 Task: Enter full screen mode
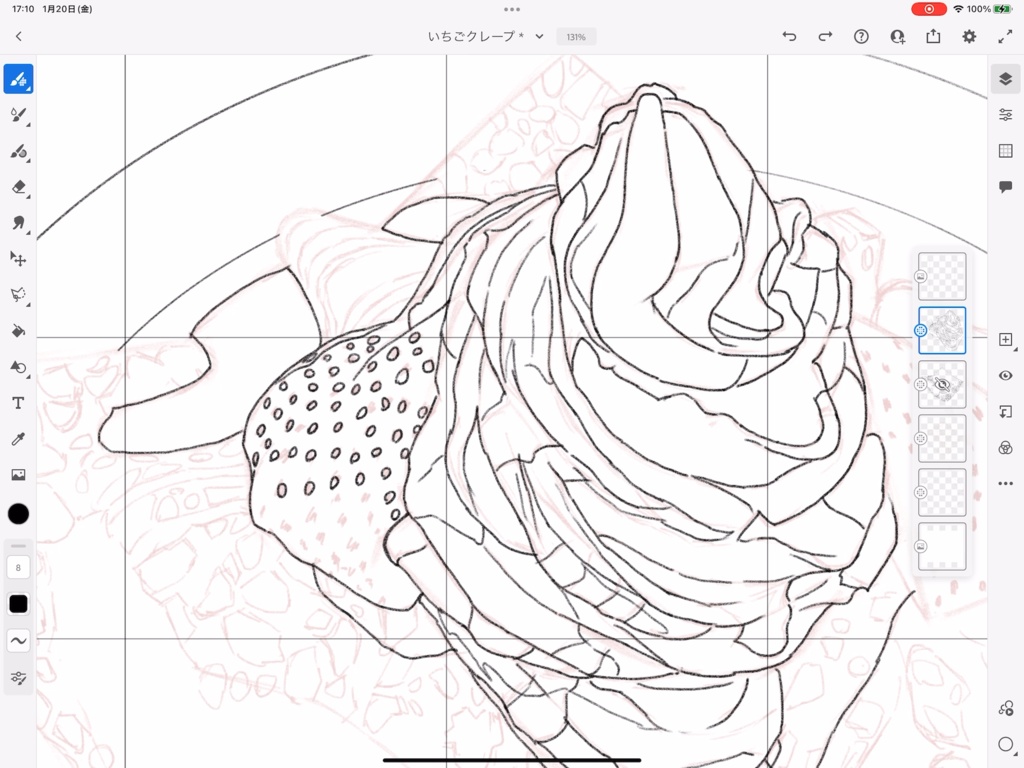coord(1005,37)
